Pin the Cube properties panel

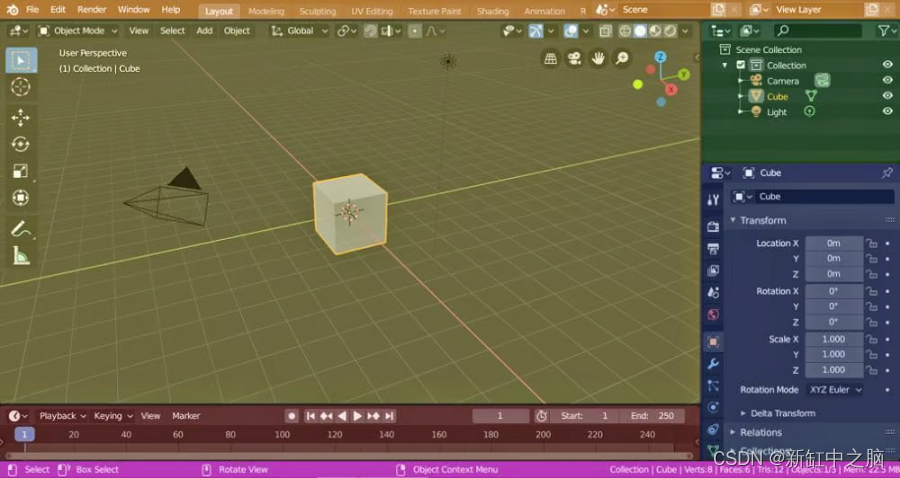pyautogui.click(x=887, y=173)
